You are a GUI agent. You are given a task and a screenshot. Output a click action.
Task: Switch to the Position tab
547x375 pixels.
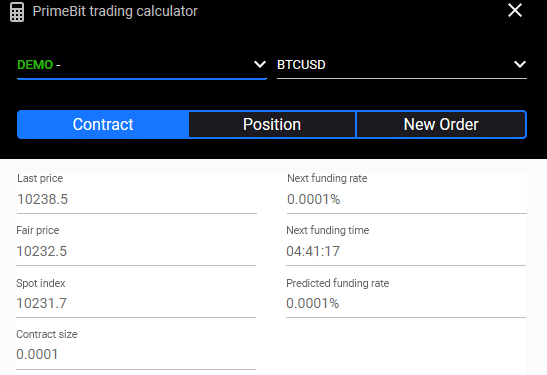point(272,125)
